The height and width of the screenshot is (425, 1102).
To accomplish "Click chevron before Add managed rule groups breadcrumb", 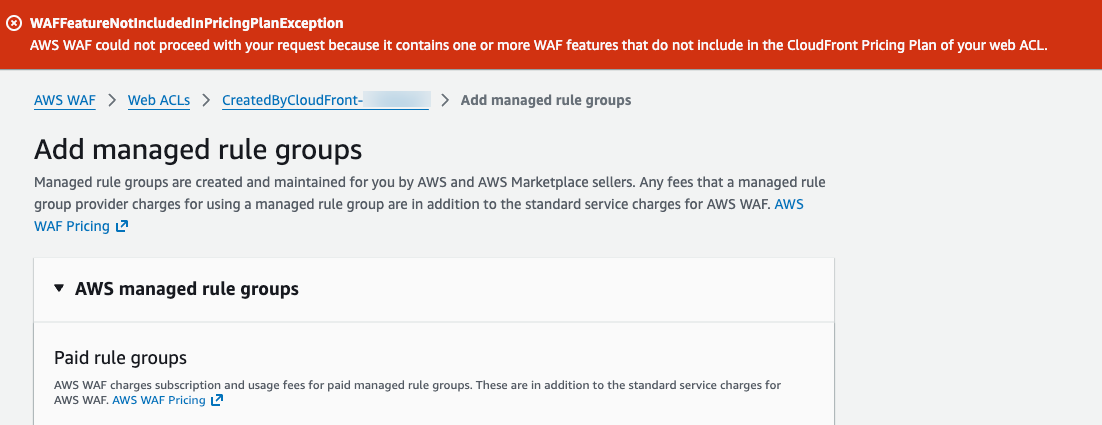I will point(444,100).
